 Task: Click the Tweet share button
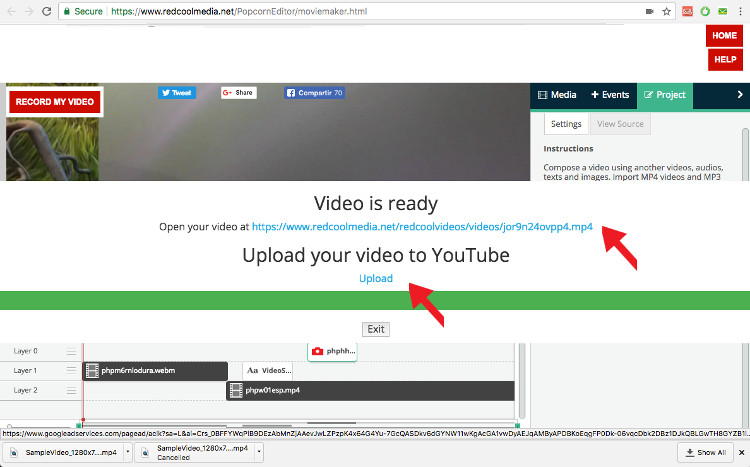point(175,93)
